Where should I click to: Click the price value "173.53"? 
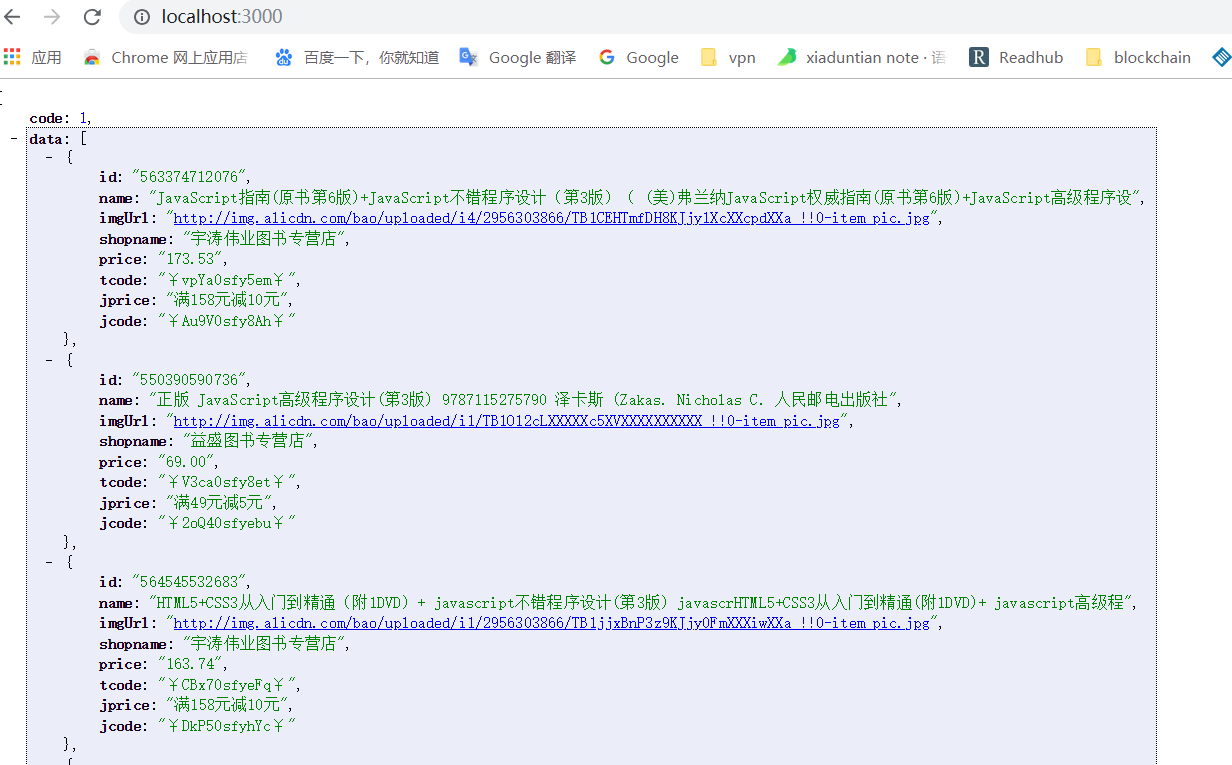[192, 259]
